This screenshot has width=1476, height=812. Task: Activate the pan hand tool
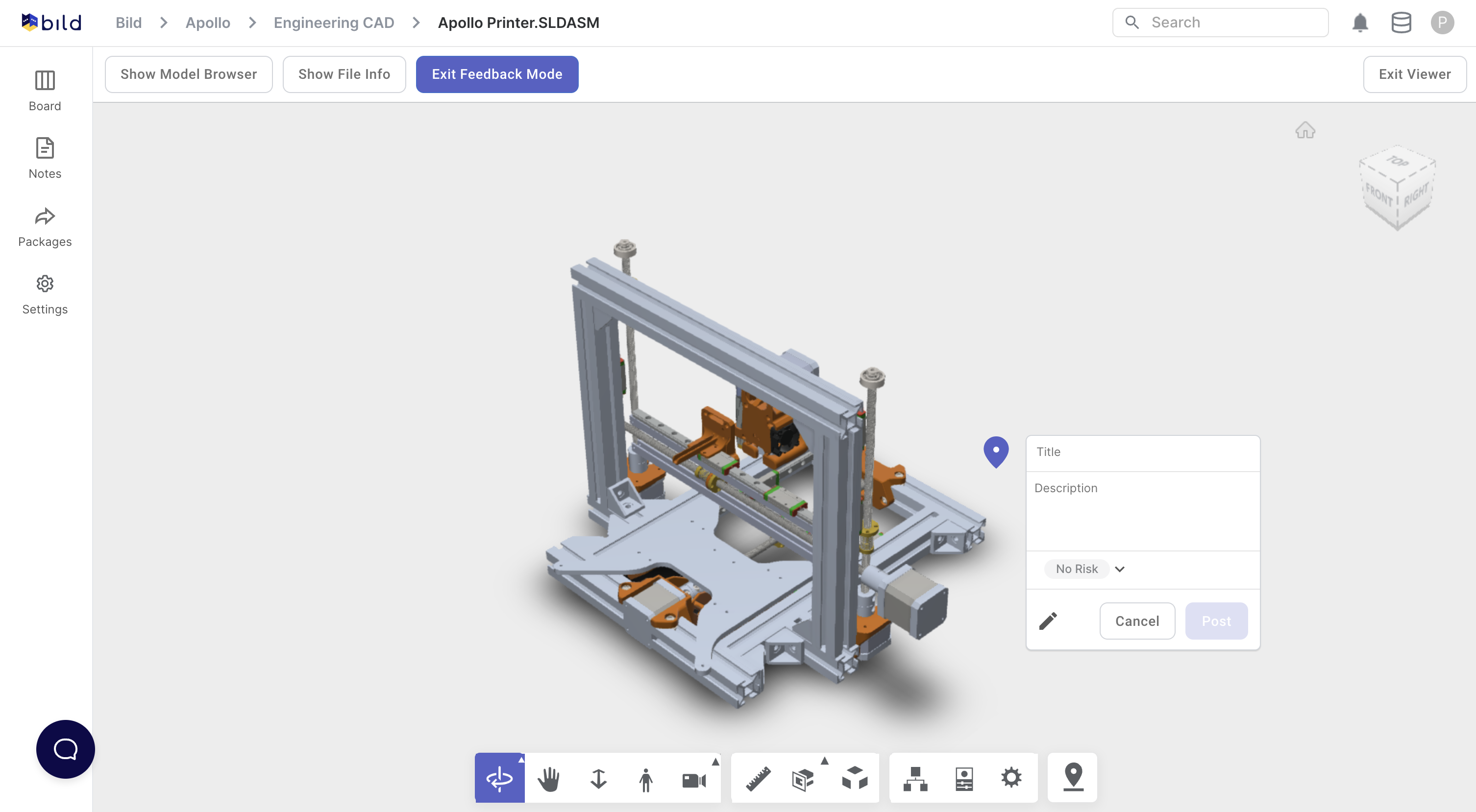pyautogui.click(x=549, y=777)
